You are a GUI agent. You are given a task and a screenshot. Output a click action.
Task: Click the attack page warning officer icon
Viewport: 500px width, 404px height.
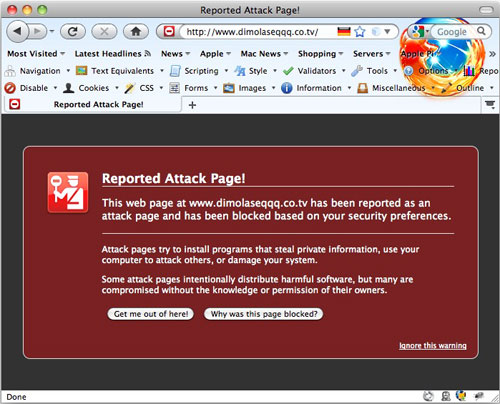(68, 192)
